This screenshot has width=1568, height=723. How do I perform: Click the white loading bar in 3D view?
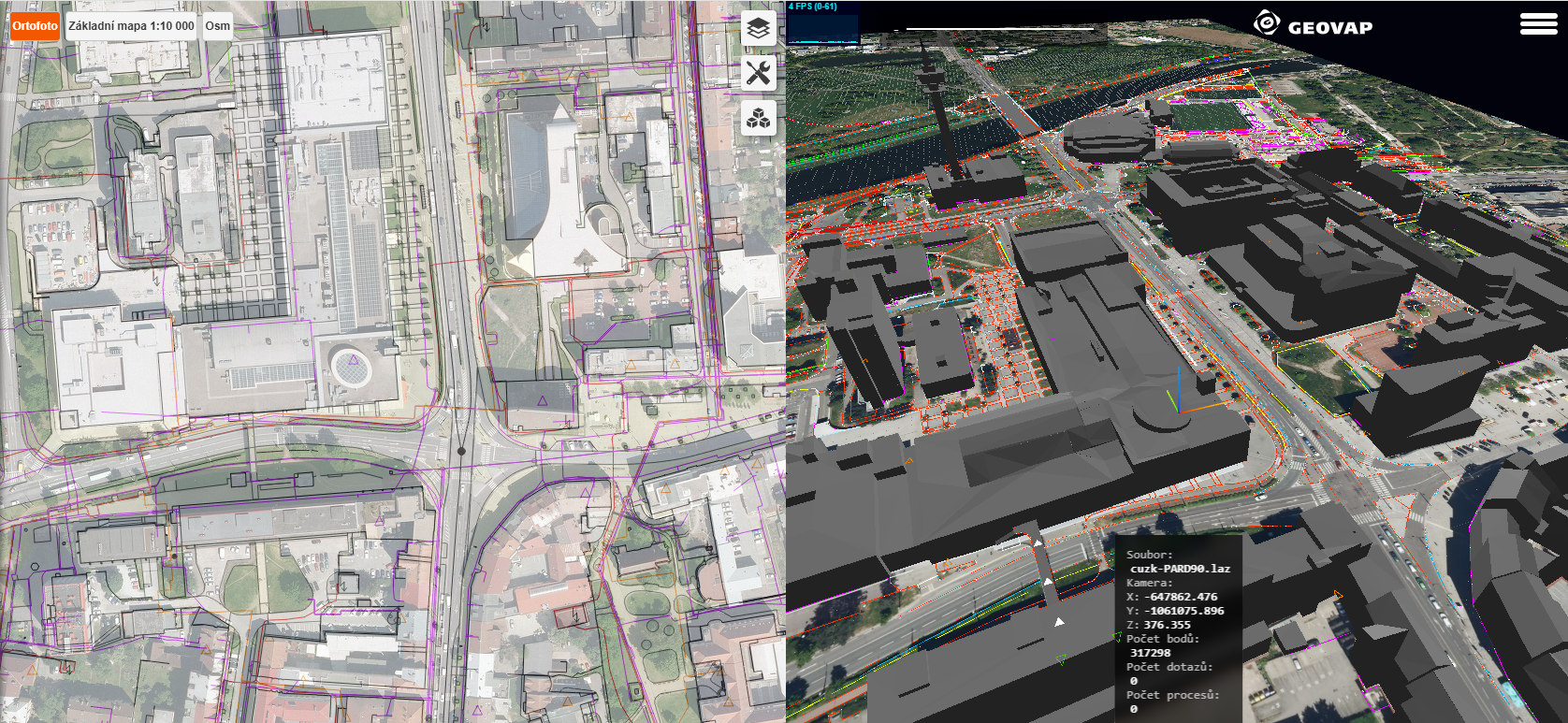[999, 29]
